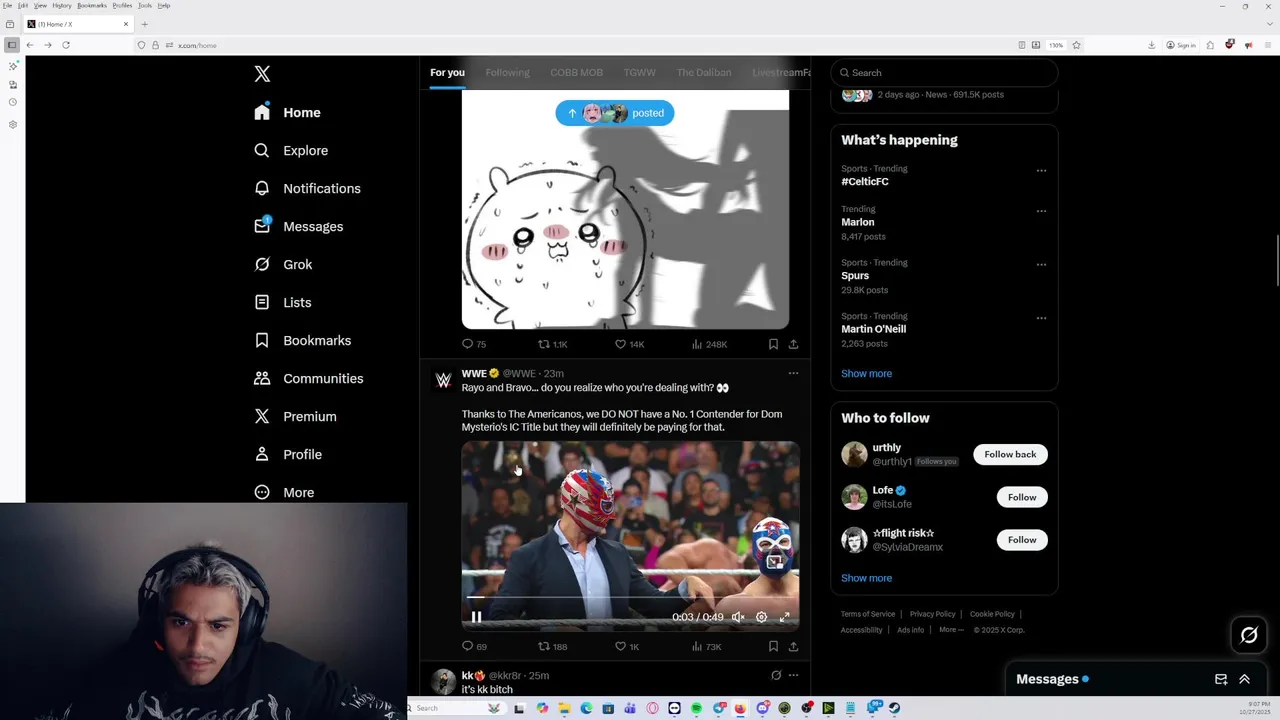Open Bookmarks in sidebar

[302, 340]
